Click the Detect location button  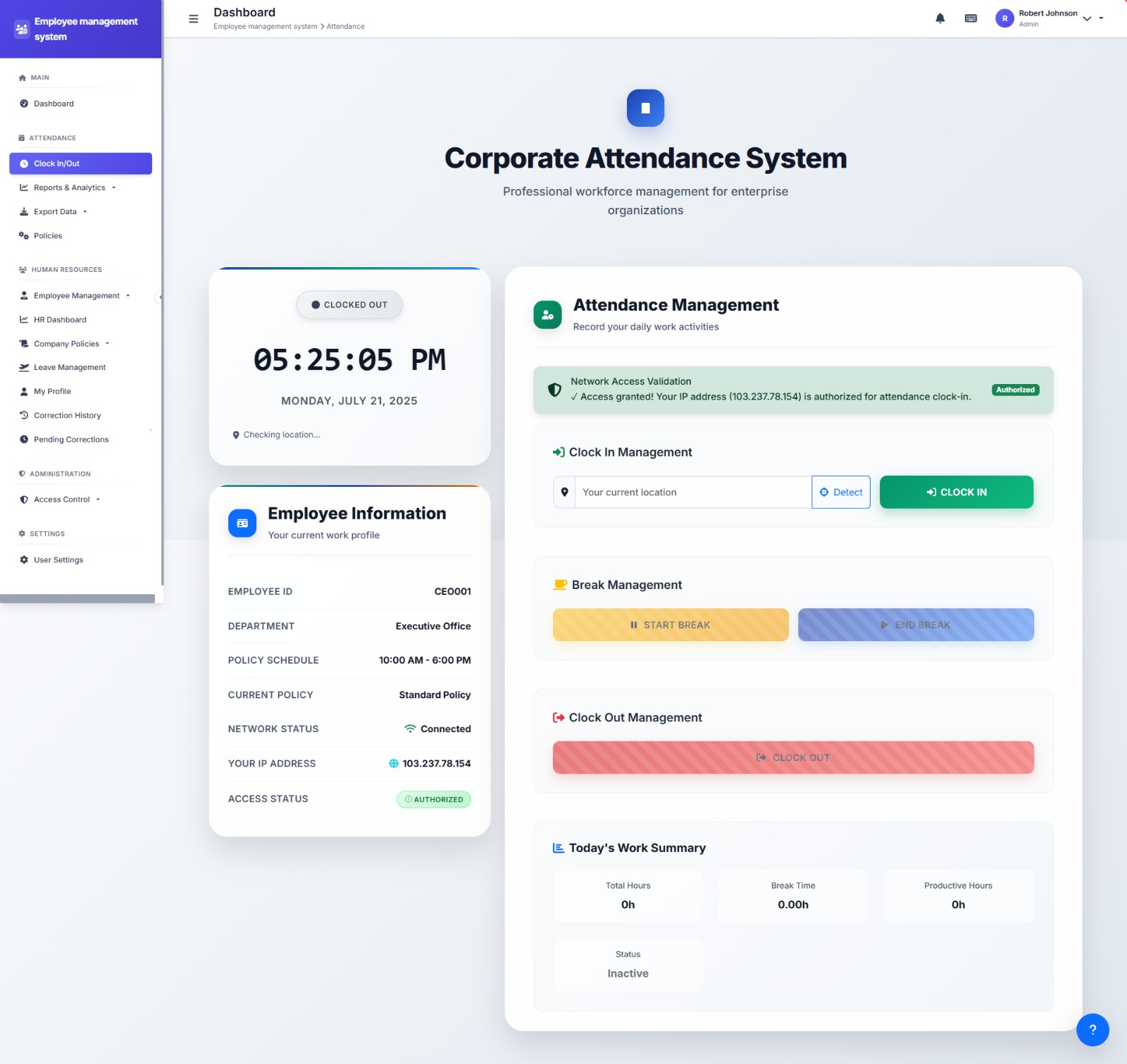click(x=840, y=492)
